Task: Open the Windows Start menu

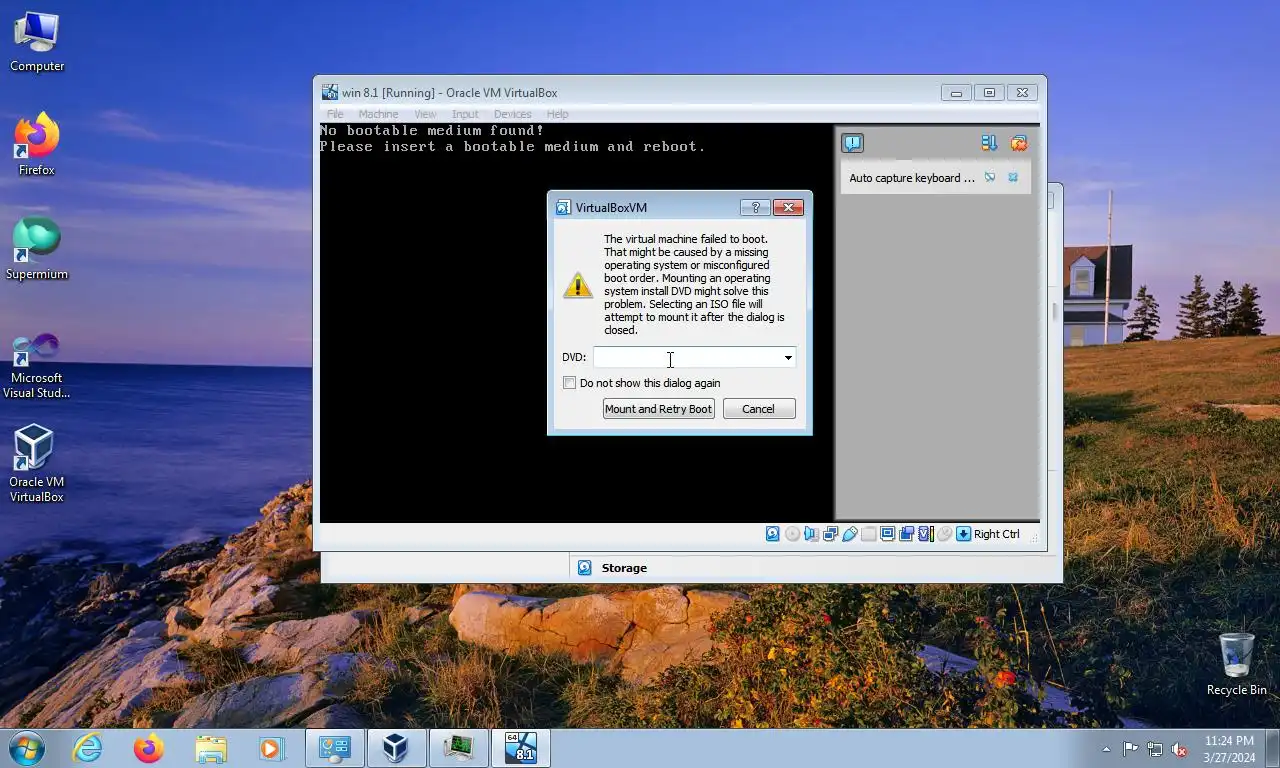Action: (27, 748)
